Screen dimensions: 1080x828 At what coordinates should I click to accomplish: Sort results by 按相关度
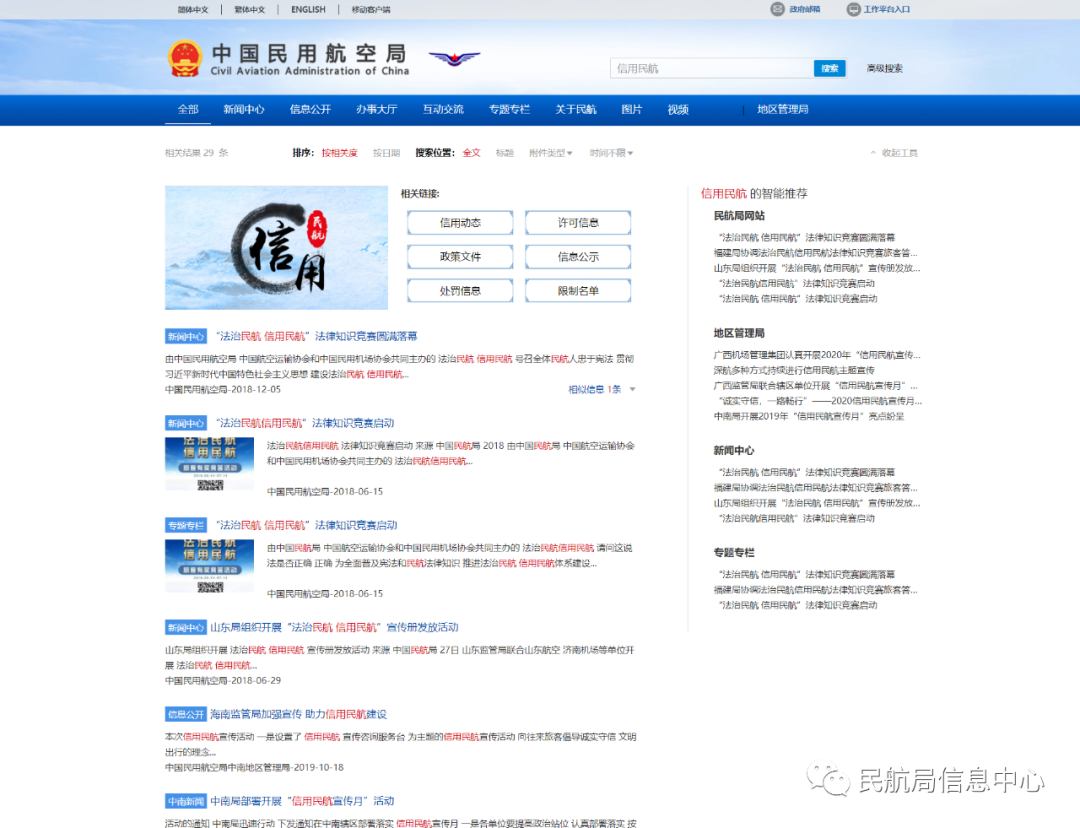pos(340,153)
